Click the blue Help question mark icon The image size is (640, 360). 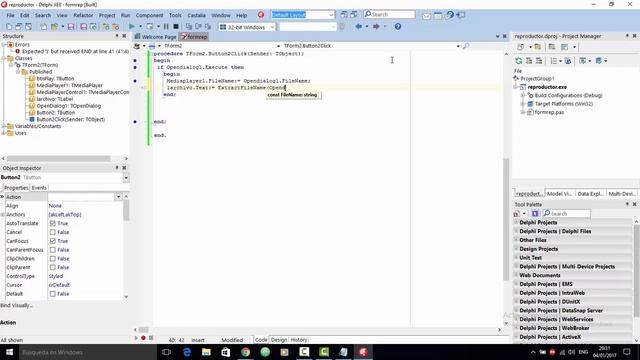click(x=398, y=27)
